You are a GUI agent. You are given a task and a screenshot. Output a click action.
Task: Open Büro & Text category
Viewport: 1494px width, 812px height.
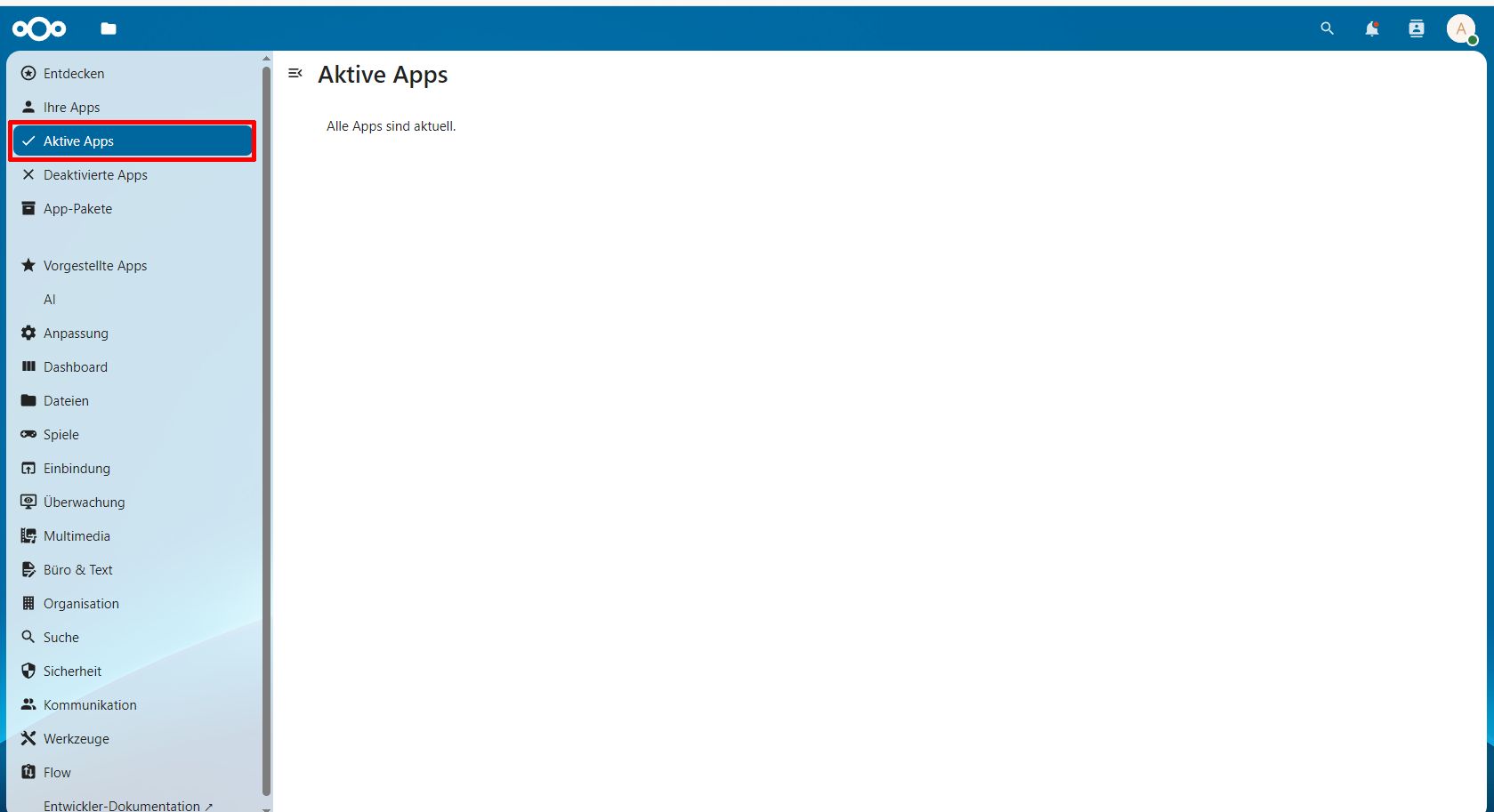point(133,570)
